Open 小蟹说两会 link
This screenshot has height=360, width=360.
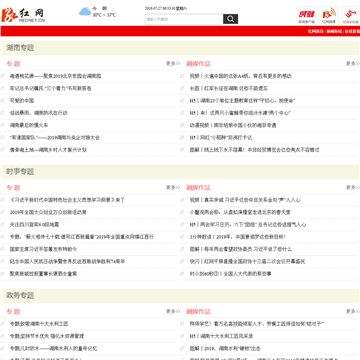[240, 212]
